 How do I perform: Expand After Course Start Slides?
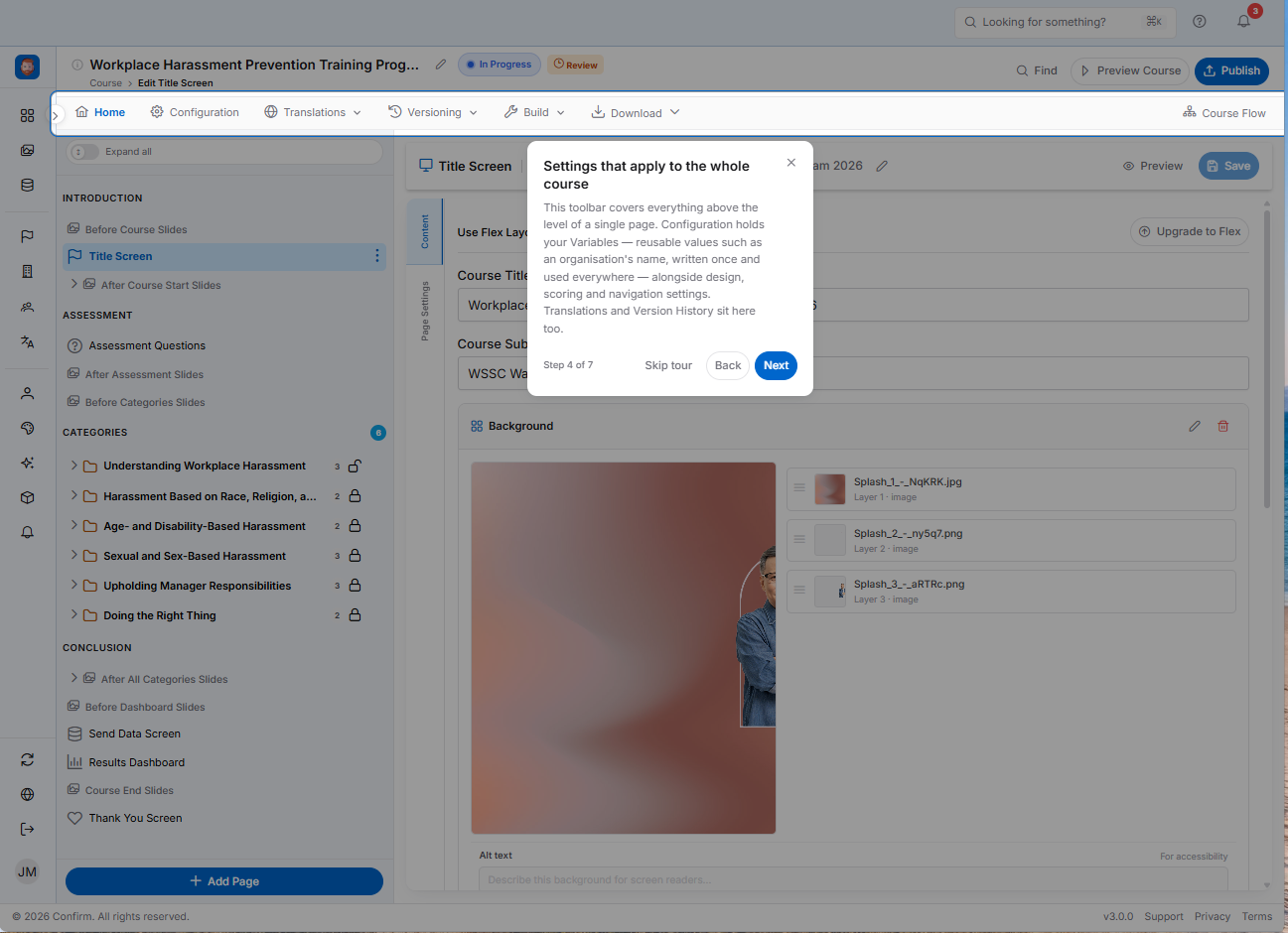click(x=74, y=284)
